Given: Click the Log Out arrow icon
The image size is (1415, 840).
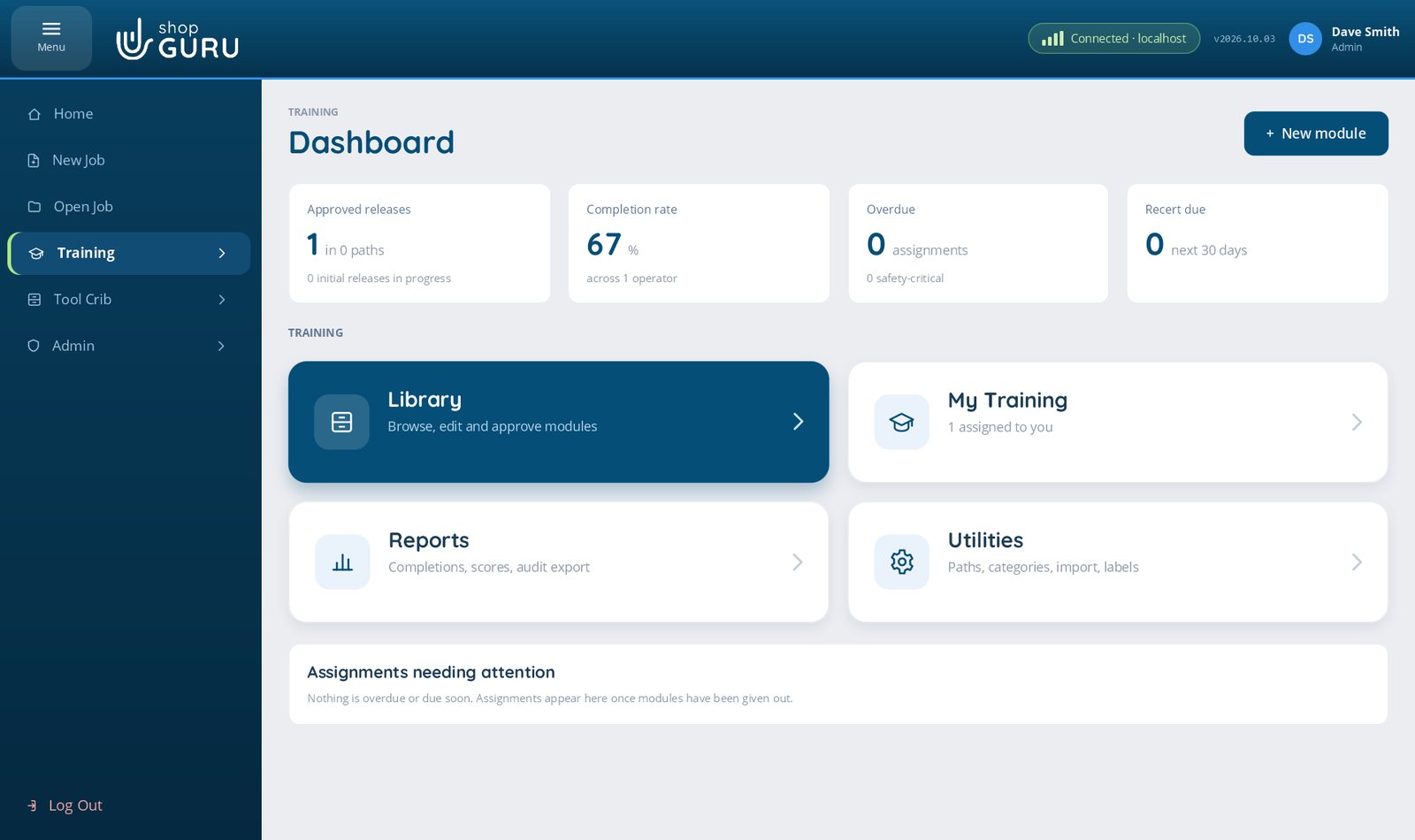Looking at the screenshot, I should pyautogui.click(x=33, y=806).
